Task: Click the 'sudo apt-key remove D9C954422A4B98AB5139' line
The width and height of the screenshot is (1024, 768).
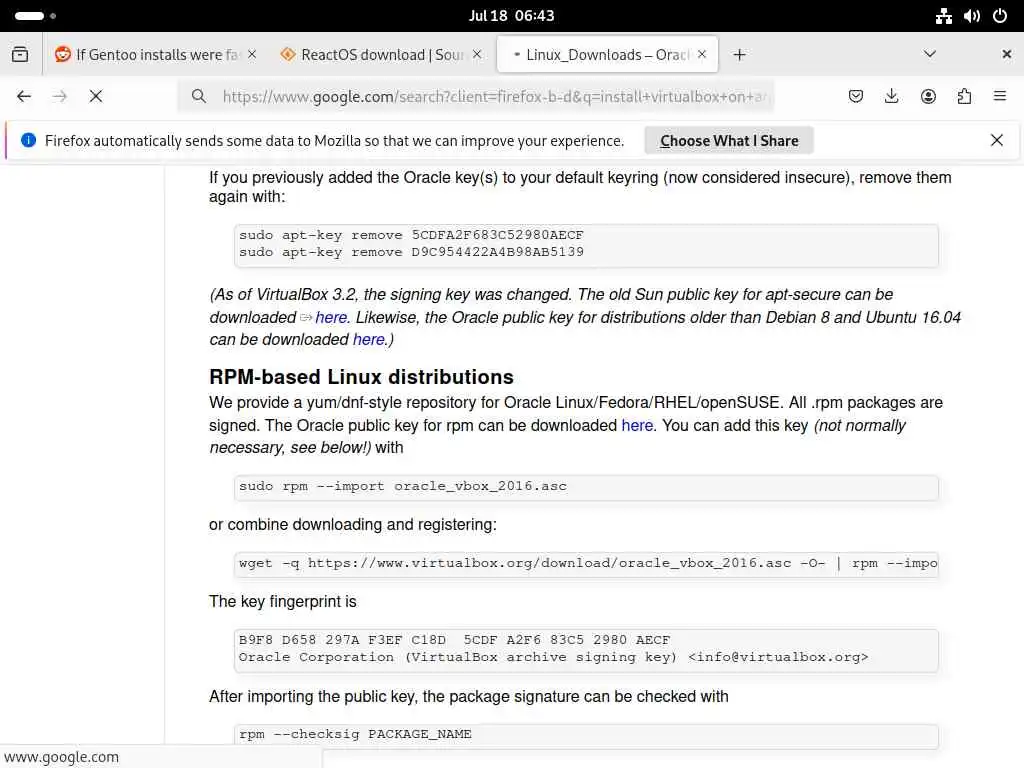Action: (x=411, y=252)
